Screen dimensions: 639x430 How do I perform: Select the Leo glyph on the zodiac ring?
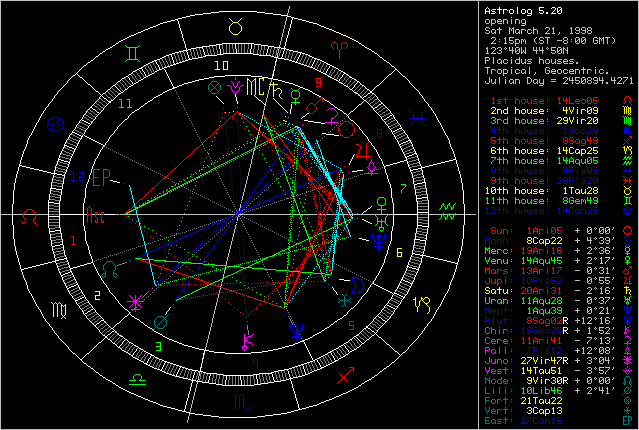[30, 217]
